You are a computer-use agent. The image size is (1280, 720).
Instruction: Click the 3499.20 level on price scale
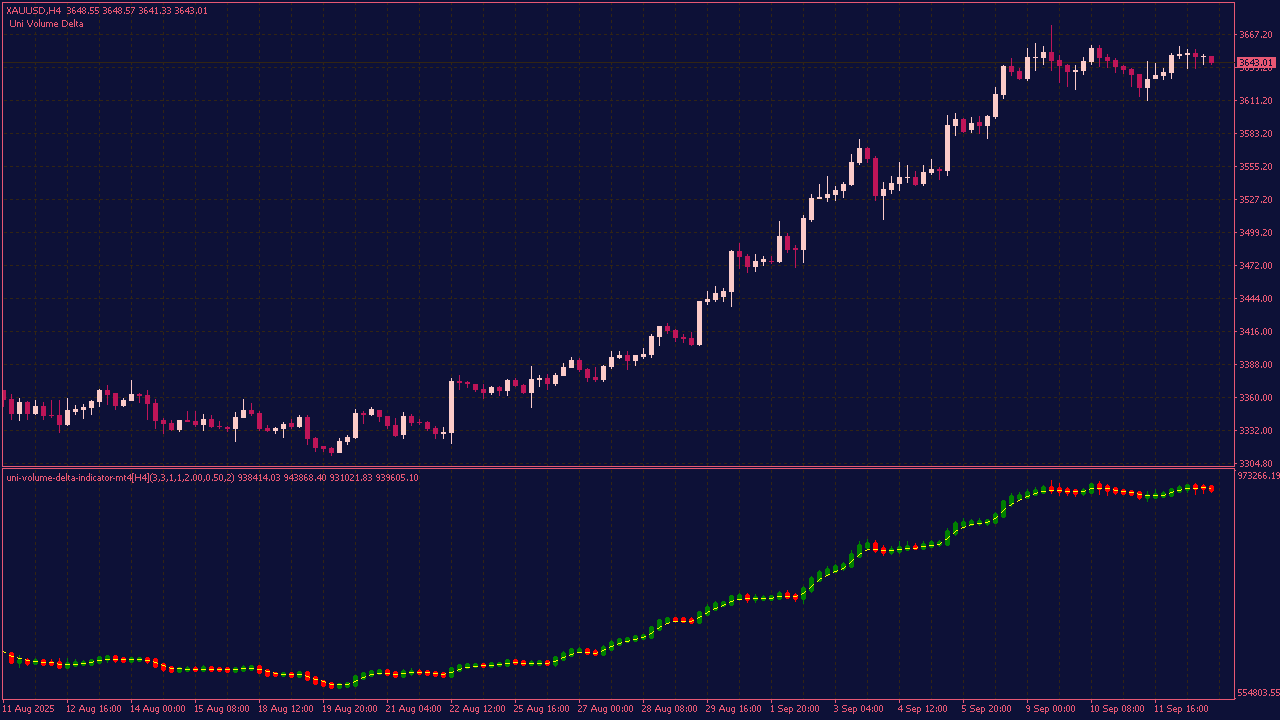coord(1255,233)
